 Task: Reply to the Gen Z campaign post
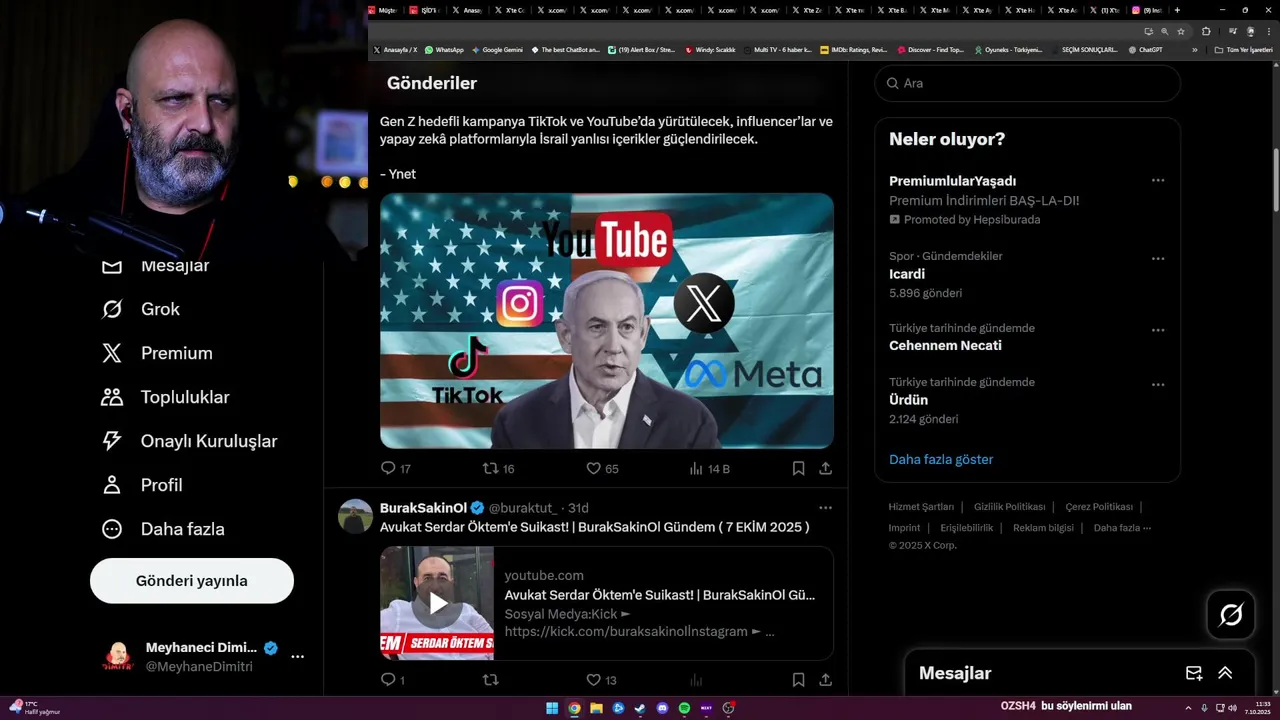pyautogui.click(x=396, y=468)
